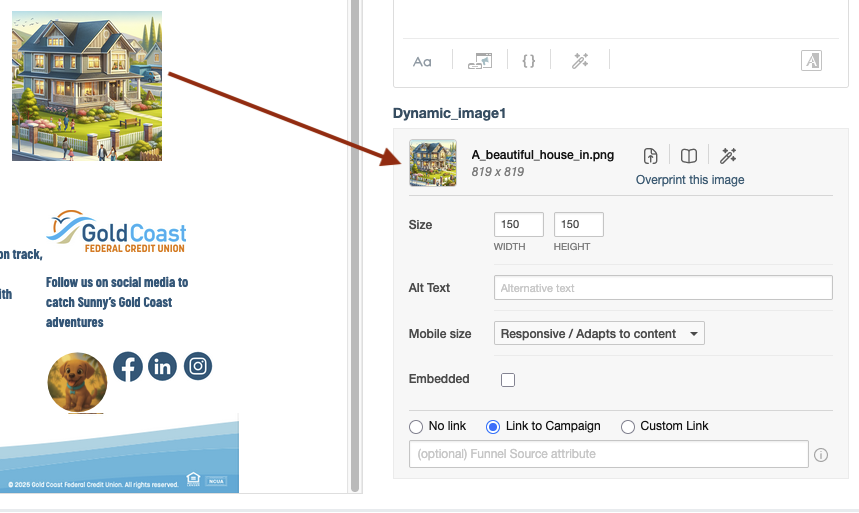Open the magic wand AI text tool
Viewport: 859px width, 513px height.
580,61
